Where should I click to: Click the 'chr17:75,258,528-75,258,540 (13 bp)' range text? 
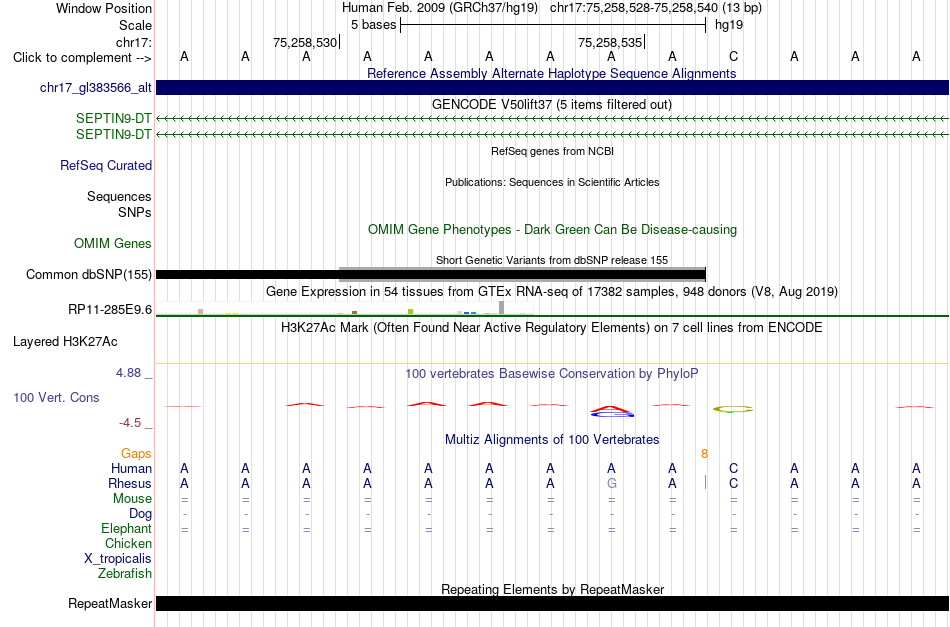(x=656, y=8)
